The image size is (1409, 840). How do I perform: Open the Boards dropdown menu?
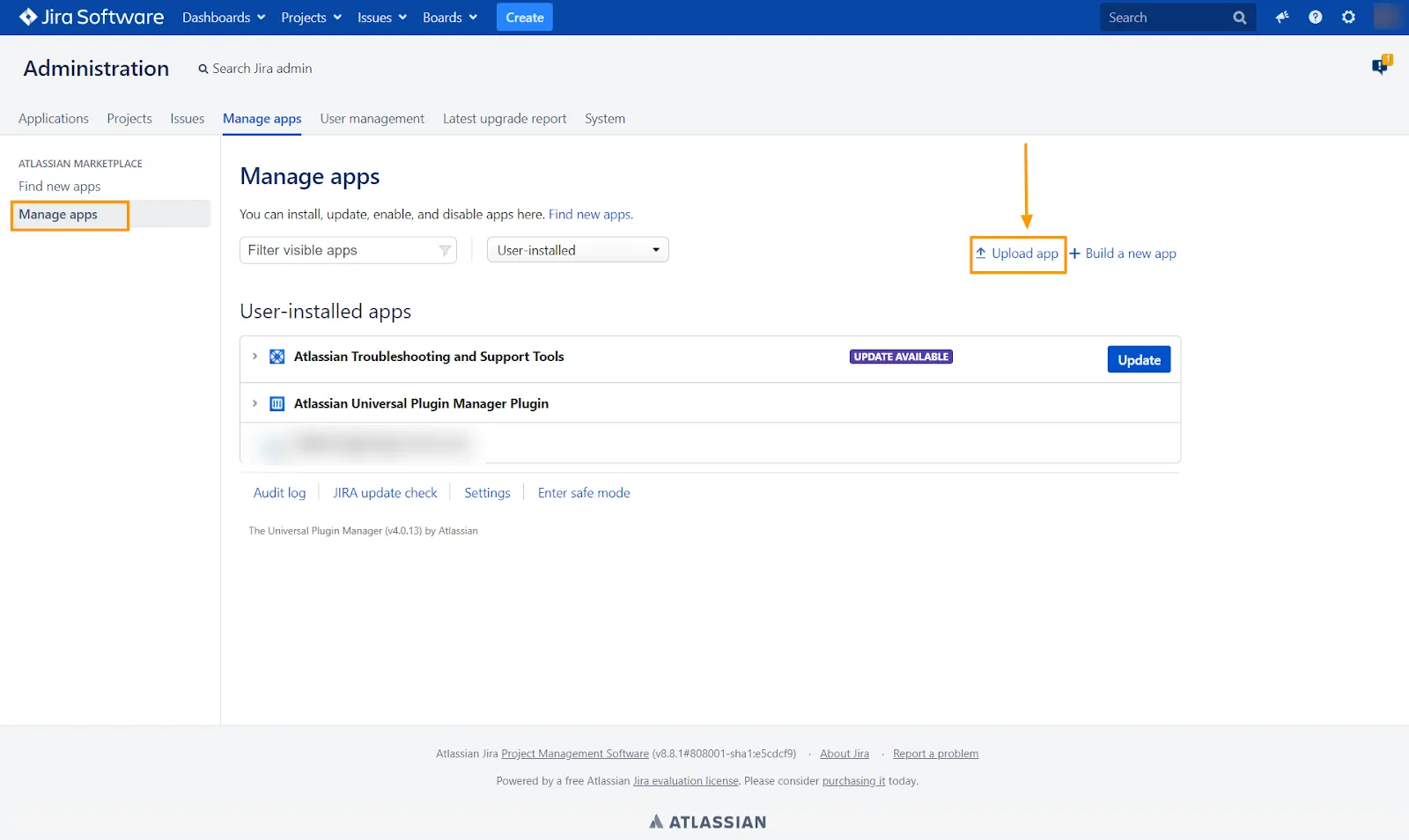click(x=450, y=18)
